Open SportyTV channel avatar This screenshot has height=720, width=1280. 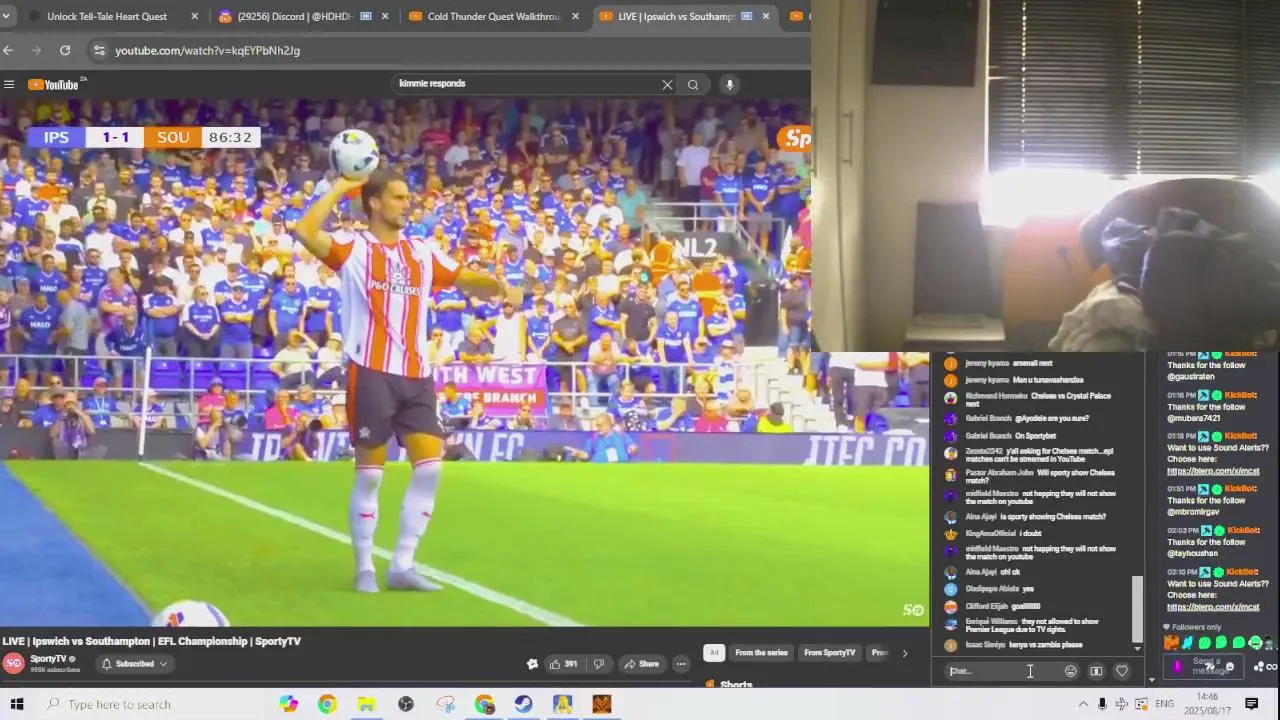(x=14, y=663)
